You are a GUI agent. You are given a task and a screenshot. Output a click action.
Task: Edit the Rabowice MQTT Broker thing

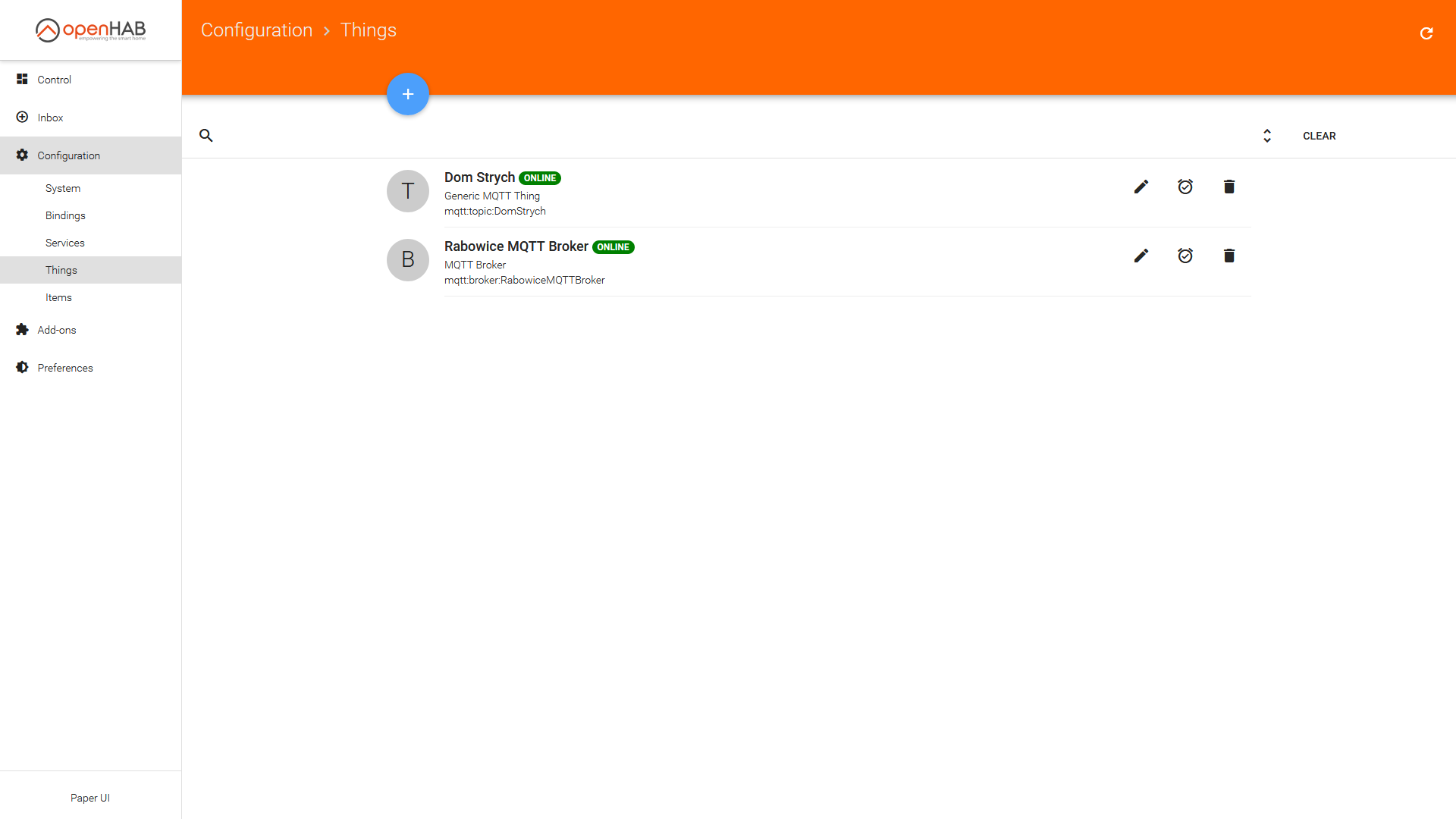pos(1141,256)
